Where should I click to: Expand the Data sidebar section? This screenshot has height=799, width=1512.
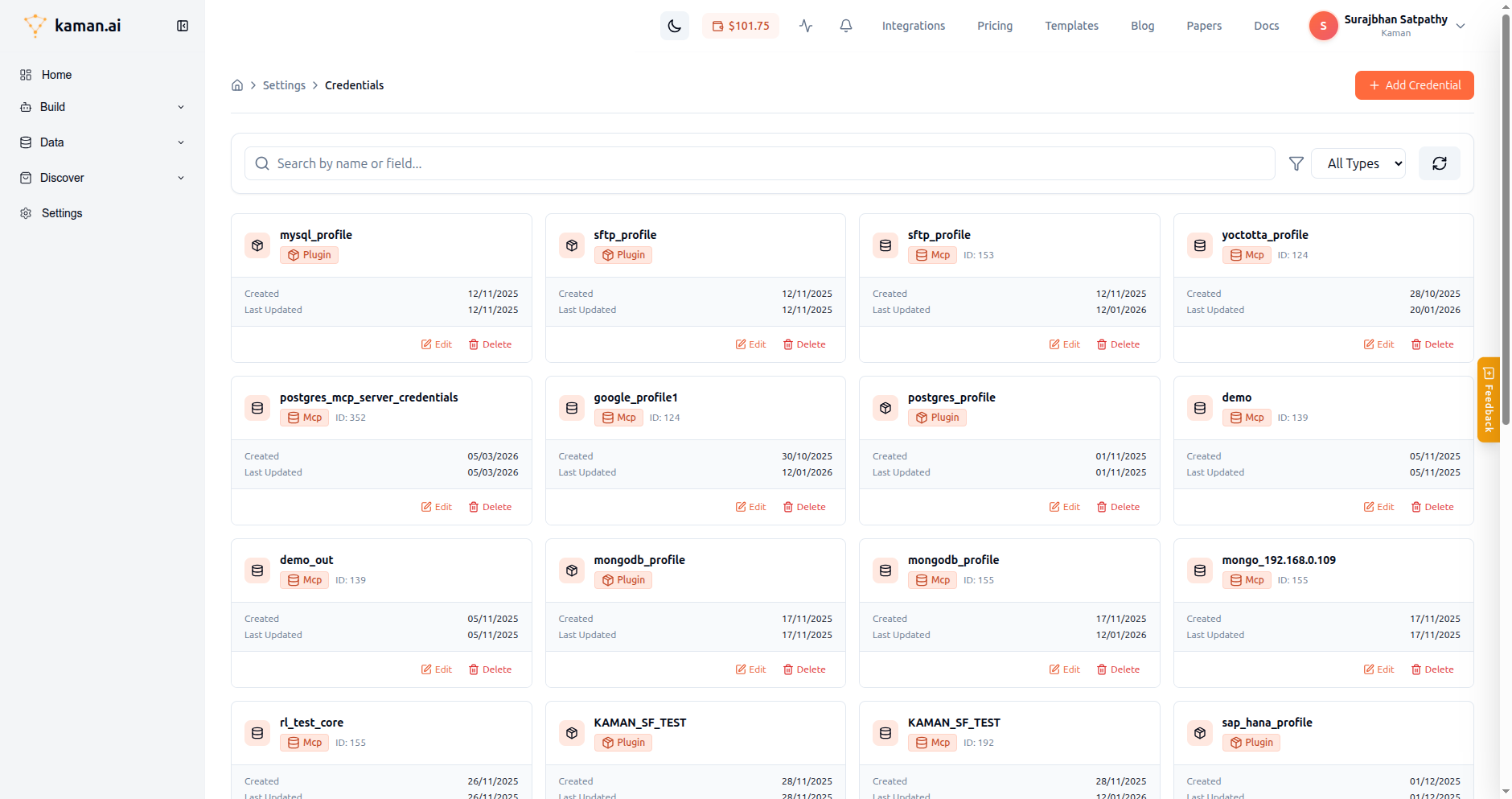pos(102,142)
